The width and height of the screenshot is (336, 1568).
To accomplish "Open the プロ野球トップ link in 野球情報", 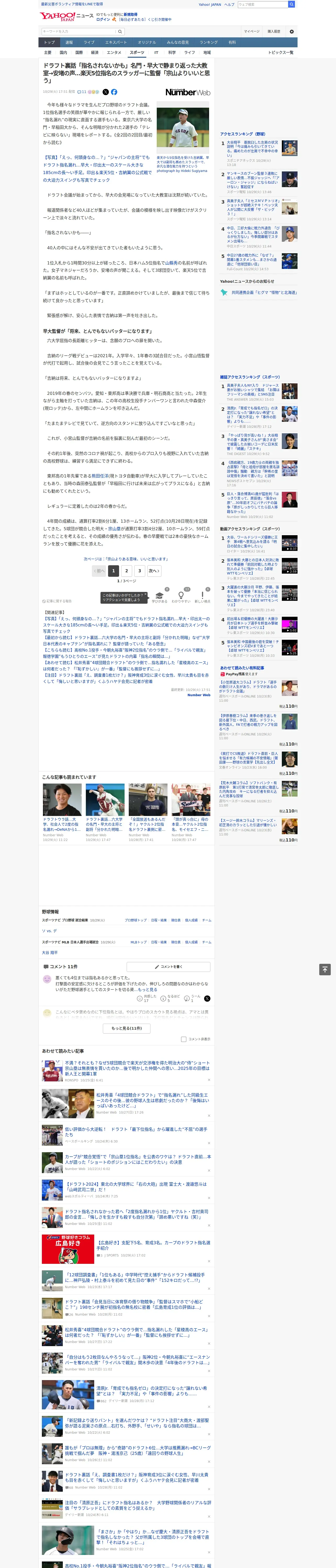I will [135, 920].
